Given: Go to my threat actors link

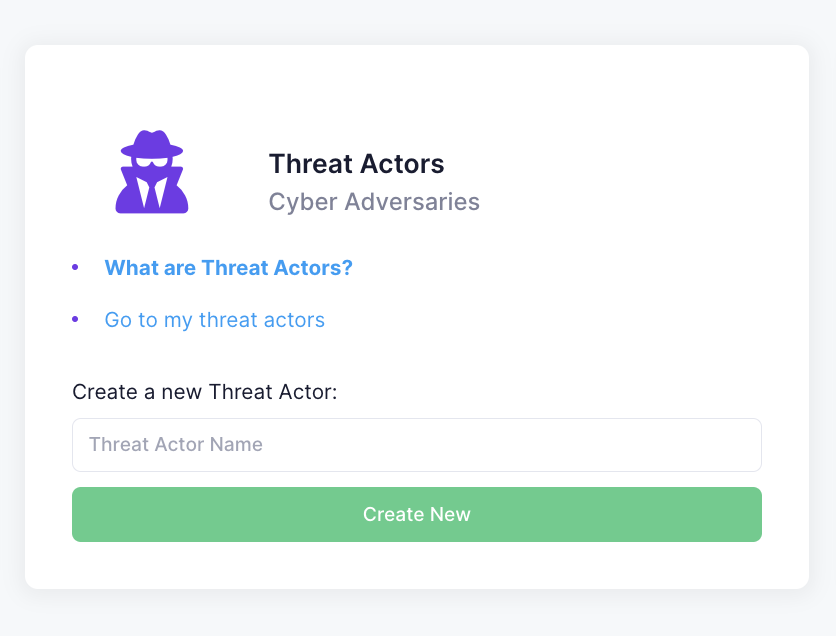Looking at the screenshot, I should pos(214,320).
